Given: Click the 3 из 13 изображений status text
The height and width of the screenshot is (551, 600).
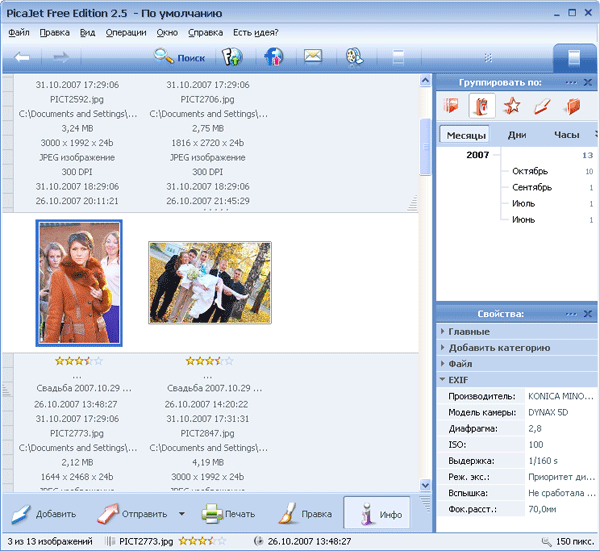Looking at the screenshot, I should point(50,541).
